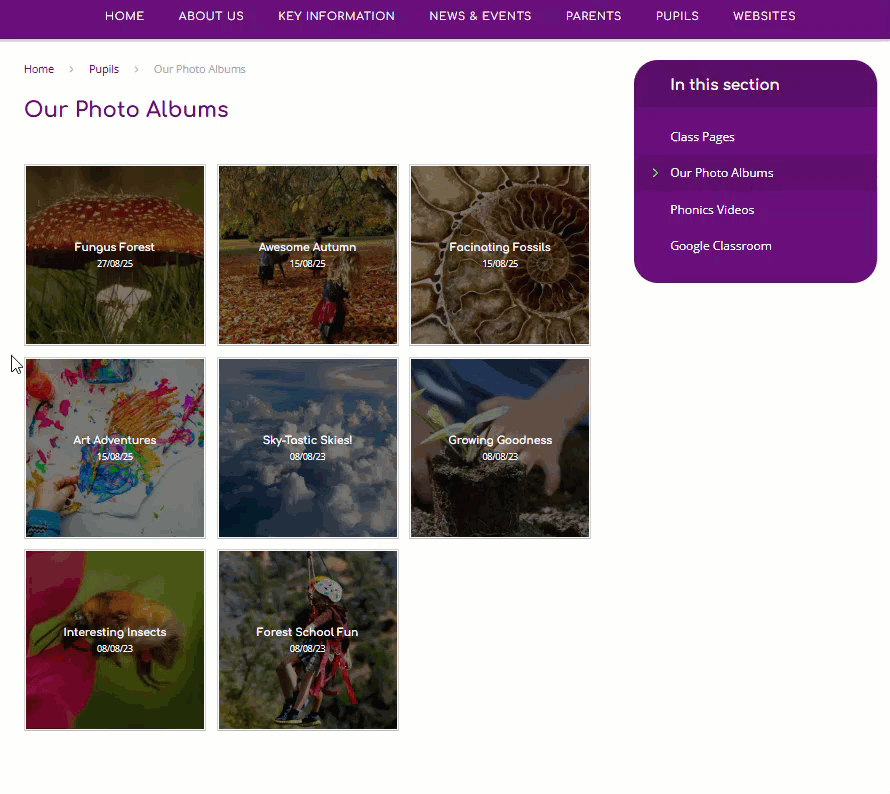Open the Forest School Fun album
Screen dimensions: 890x794
point(307,639)
